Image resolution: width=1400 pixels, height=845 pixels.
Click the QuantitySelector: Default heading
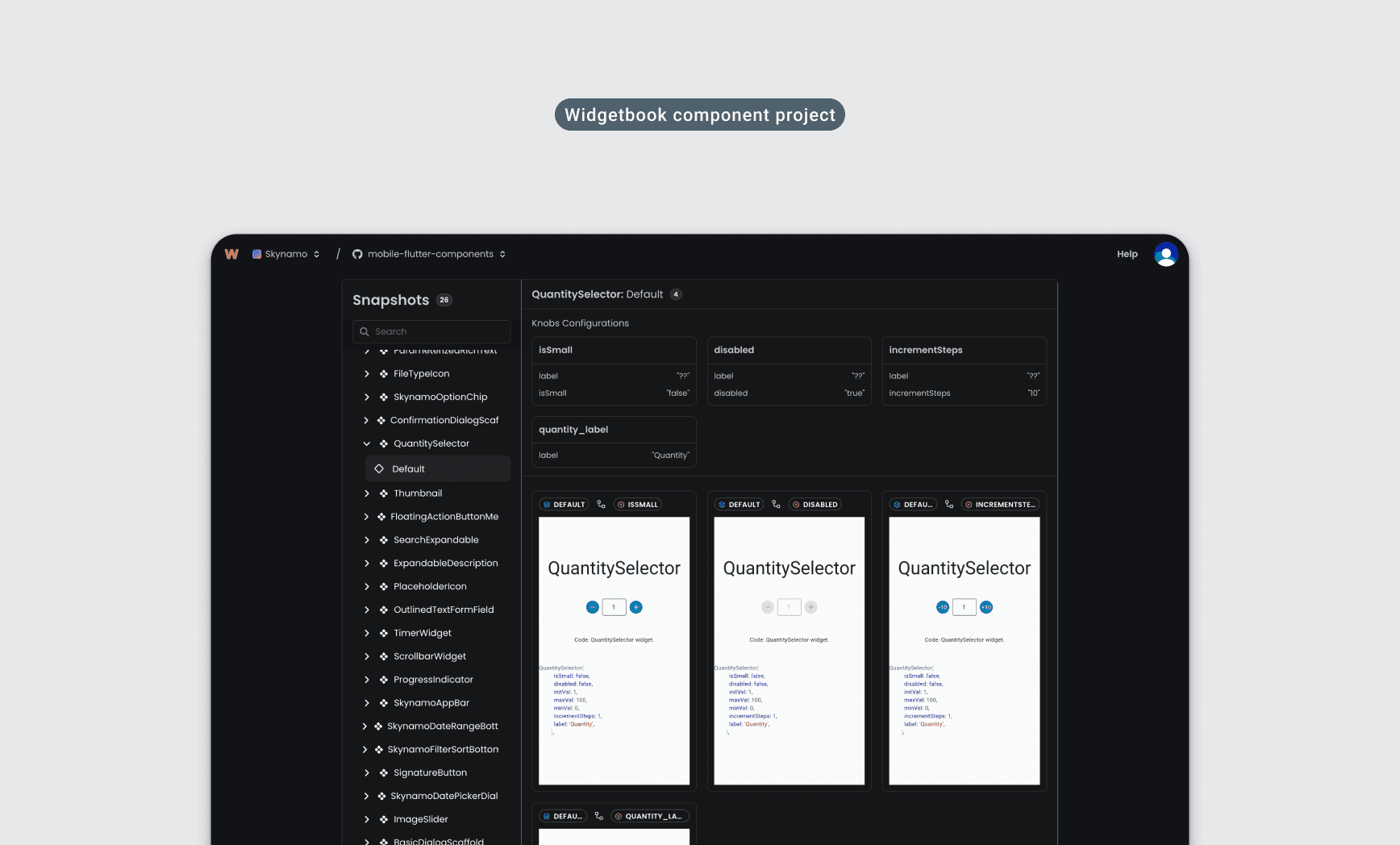click(597, 294)
